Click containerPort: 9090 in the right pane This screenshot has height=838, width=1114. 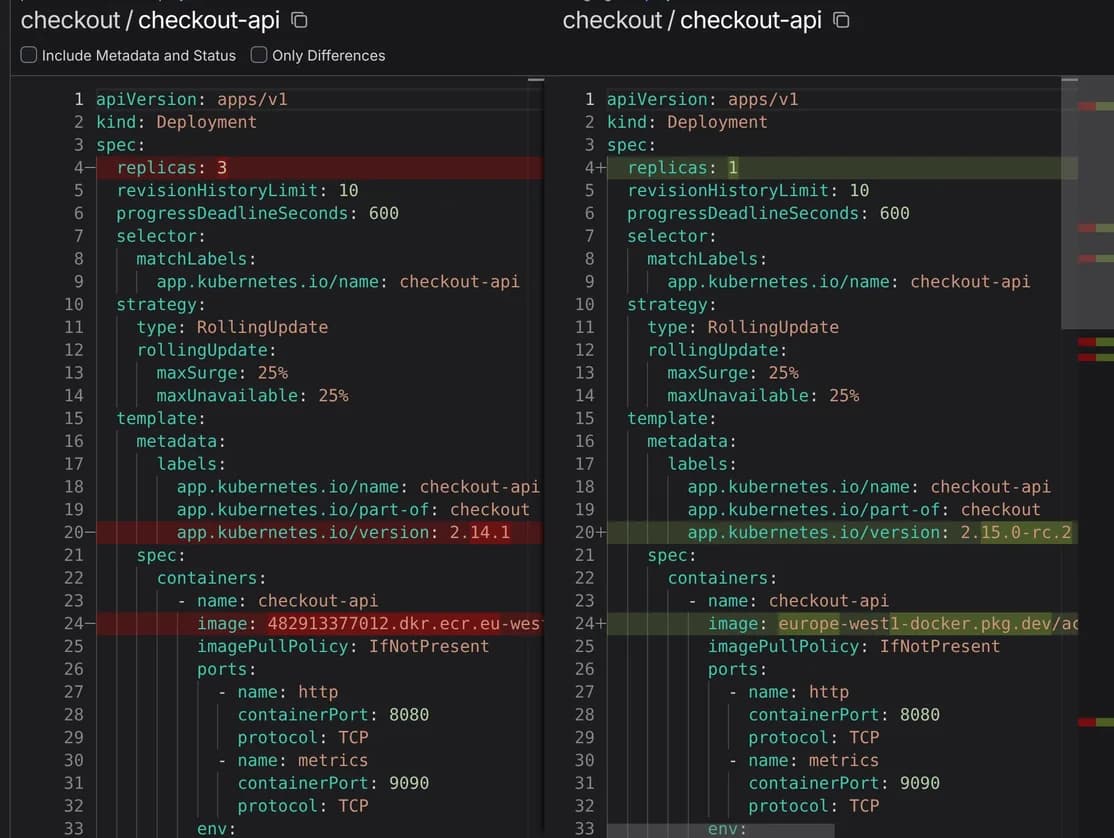[844, 783]
